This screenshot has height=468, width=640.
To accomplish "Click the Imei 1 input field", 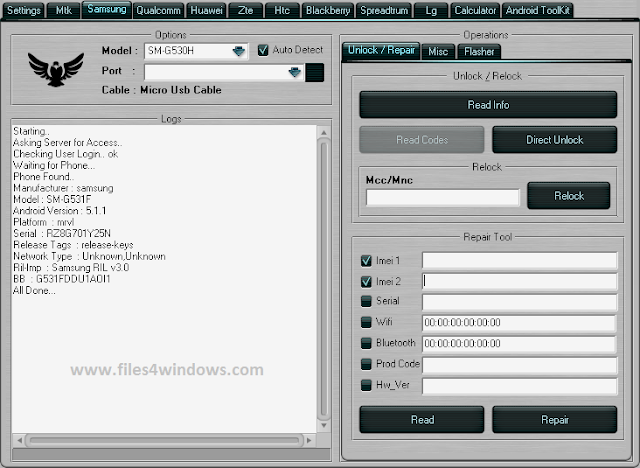I will click(x=519, y=260).
